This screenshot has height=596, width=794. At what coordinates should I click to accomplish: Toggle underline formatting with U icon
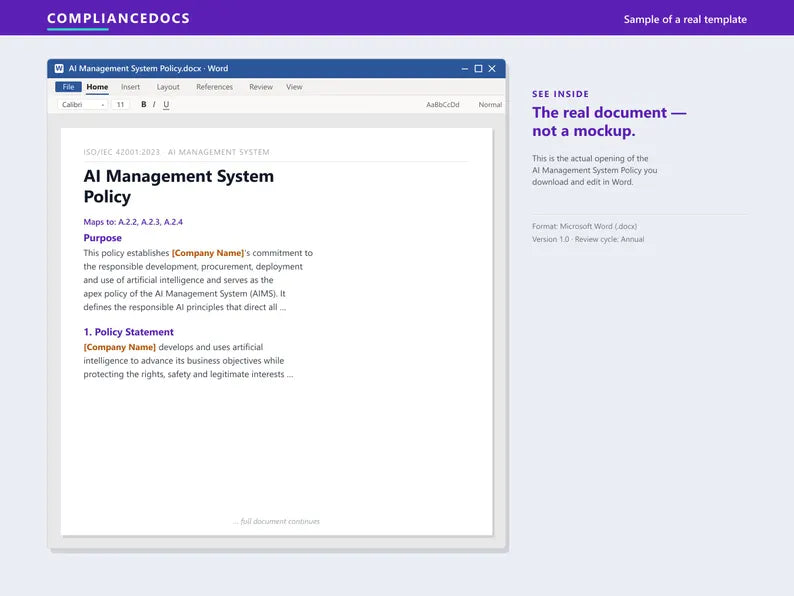(x=166, y=104)
